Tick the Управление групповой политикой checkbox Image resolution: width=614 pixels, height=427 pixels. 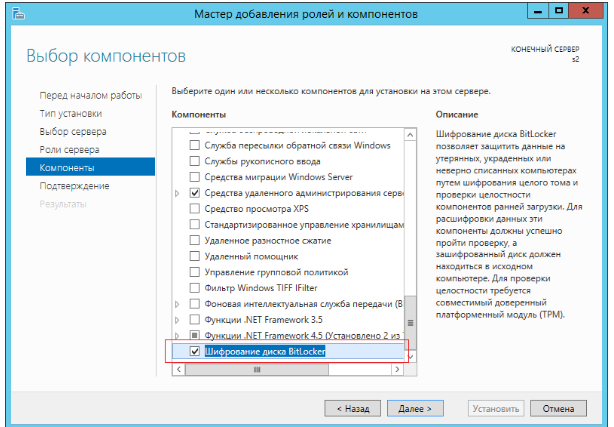click(x=195, y=272)
